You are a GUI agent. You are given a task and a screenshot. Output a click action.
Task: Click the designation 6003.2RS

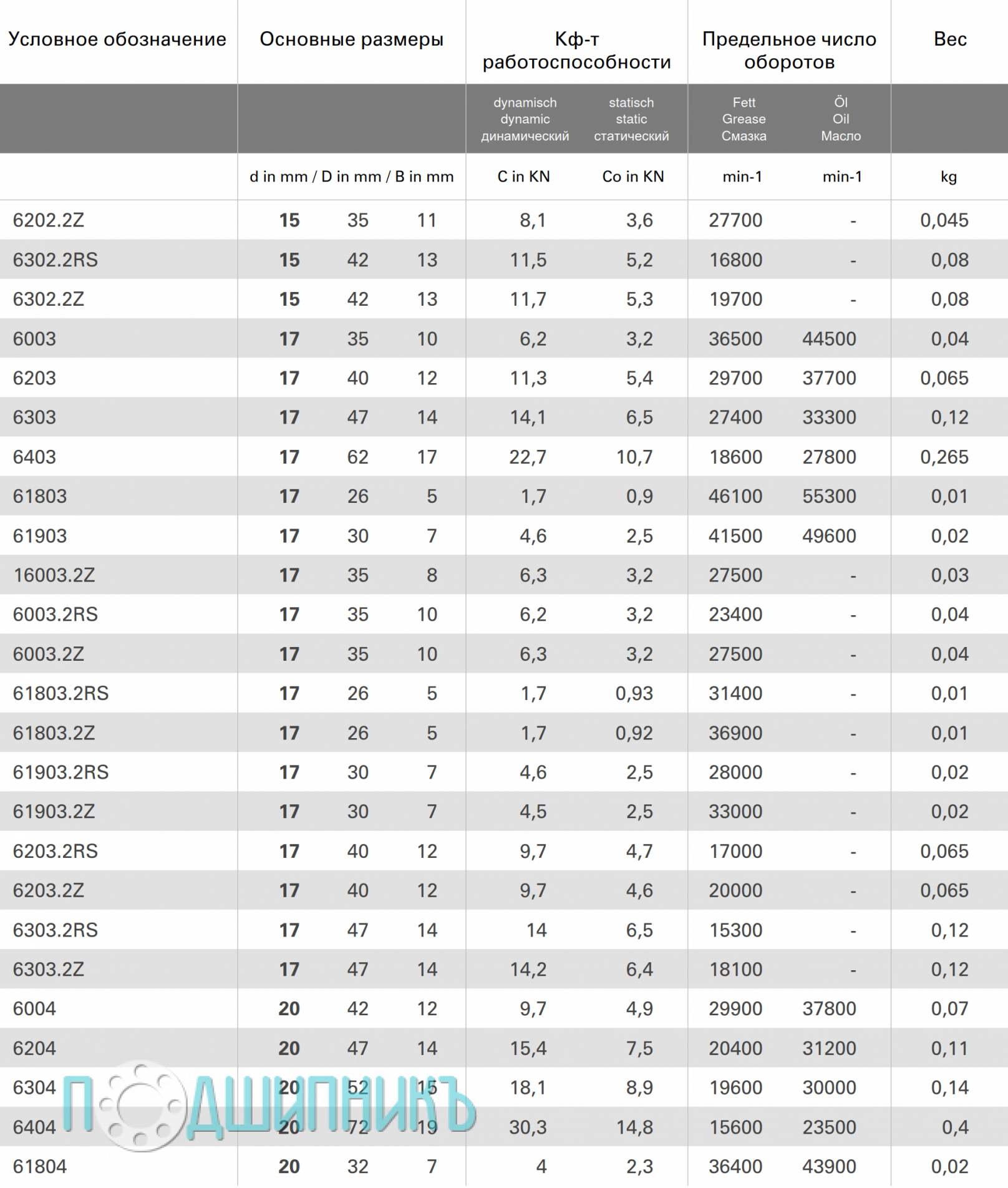(x=56, y=615)
